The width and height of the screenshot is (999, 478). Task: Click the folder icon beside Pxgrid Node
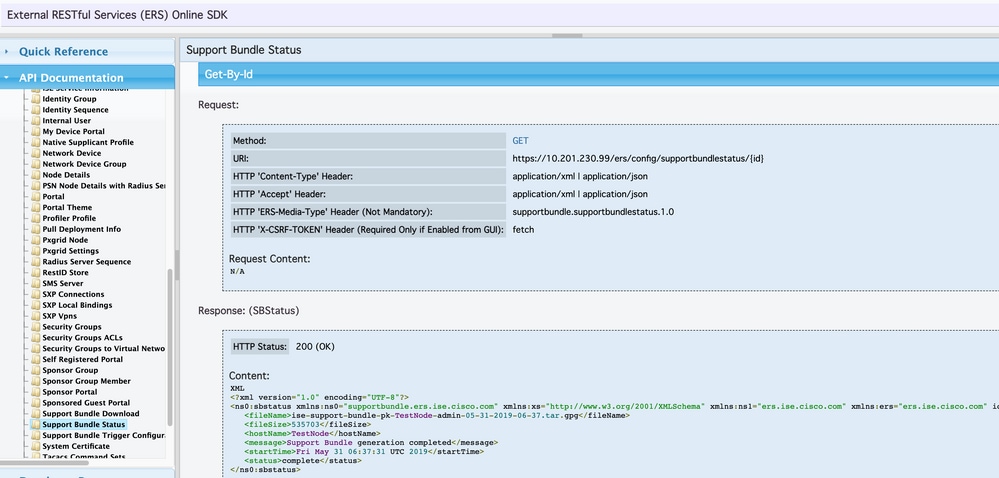[36, 240]
